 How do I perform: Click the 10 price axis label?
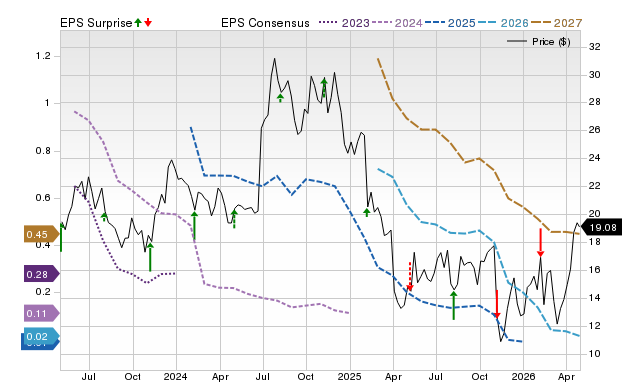[595, 353]
